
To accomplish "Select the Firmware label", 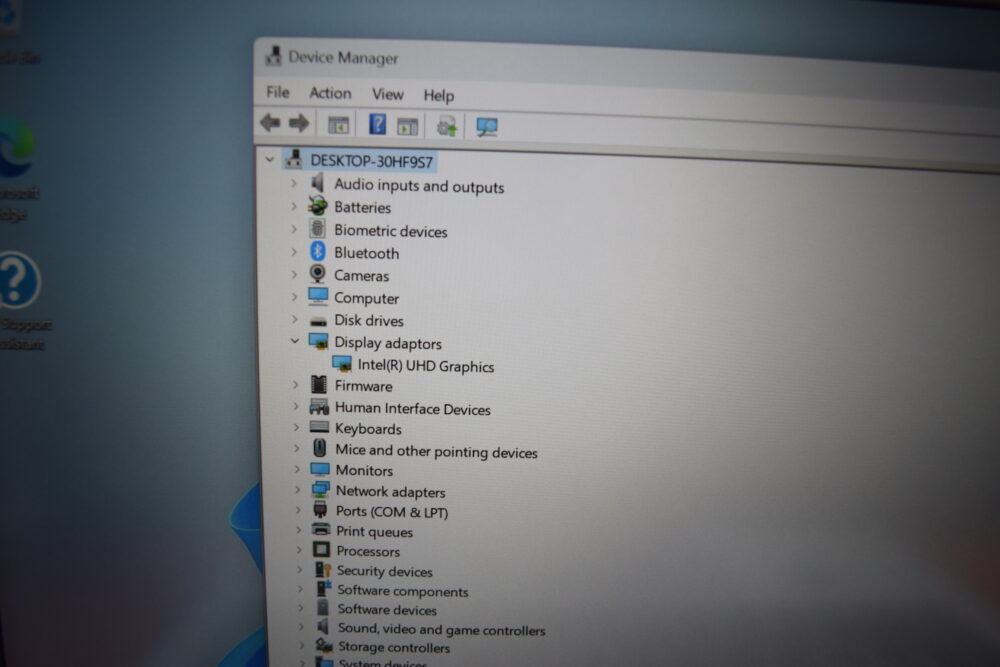I will pyautogui.click(x=364, y=386).
